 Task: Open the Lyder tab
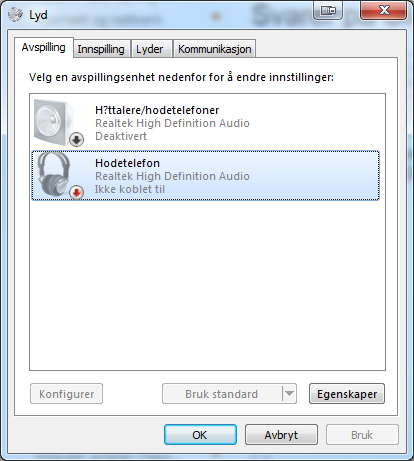(149, 49)
